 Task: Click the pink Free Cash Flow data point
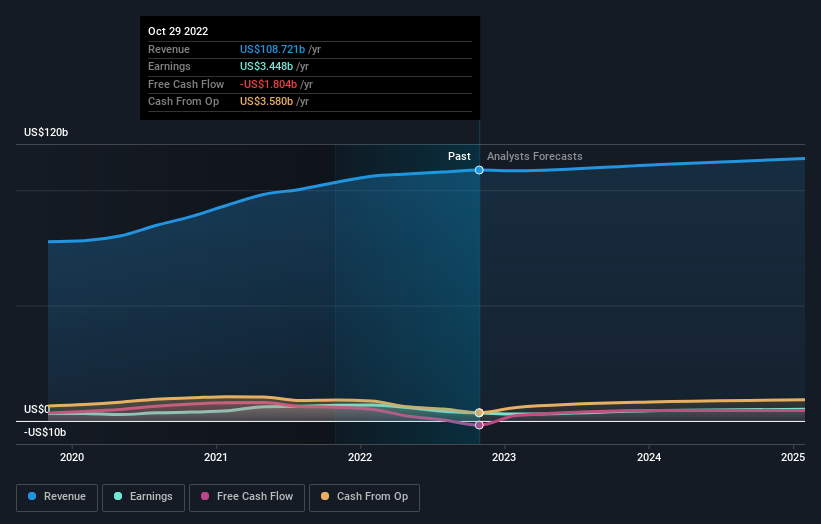pyautogui.click(x=479, y=425)
